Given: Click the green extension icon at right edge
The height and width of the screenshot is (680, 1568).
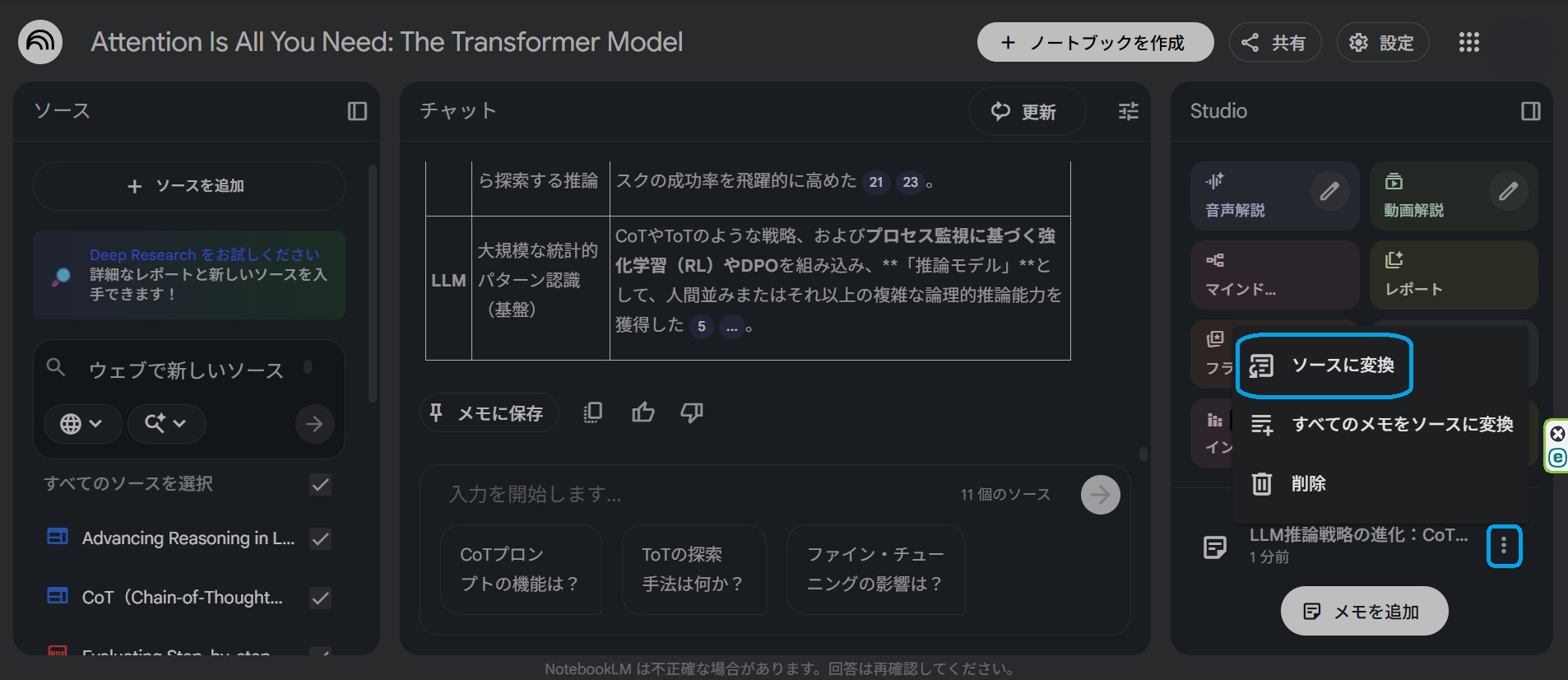Looking at the screenshot, I should 1557,458.
